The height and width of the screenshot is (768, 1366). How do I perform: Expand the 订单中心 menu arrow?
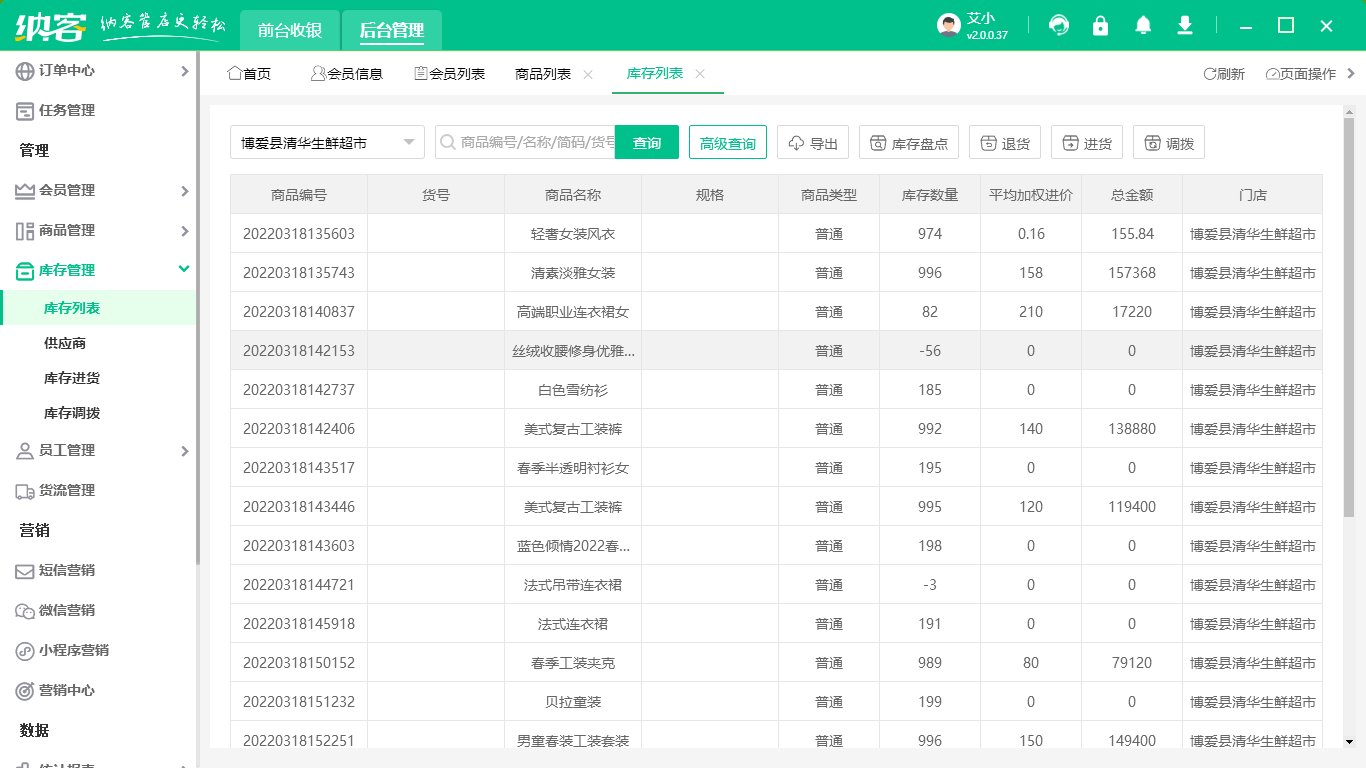point(184,71)
